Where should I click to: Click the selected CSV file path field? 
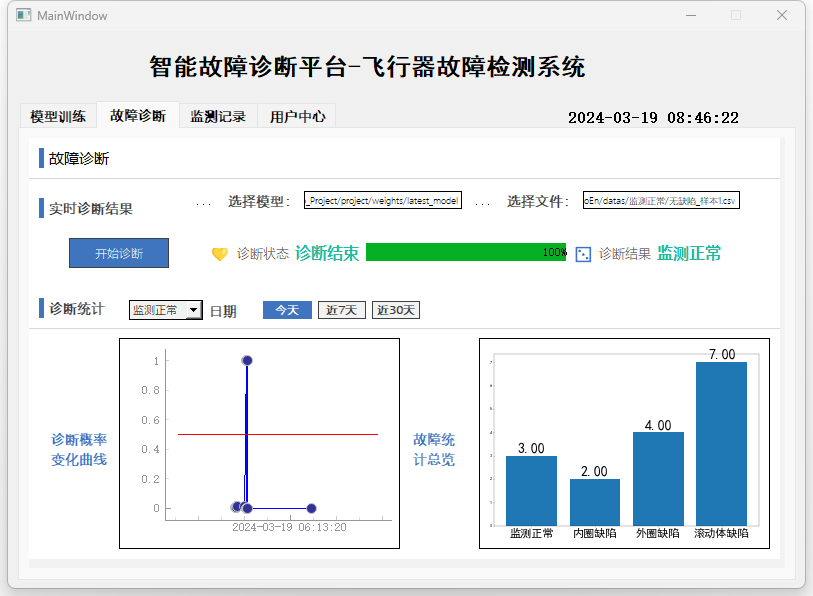point(661,201)
